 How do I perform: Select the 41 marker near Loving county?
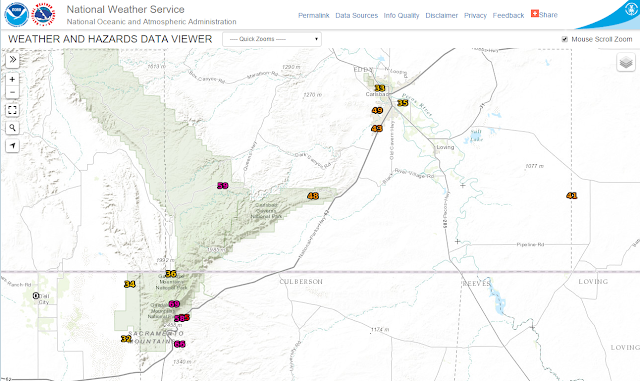[571, 196]
